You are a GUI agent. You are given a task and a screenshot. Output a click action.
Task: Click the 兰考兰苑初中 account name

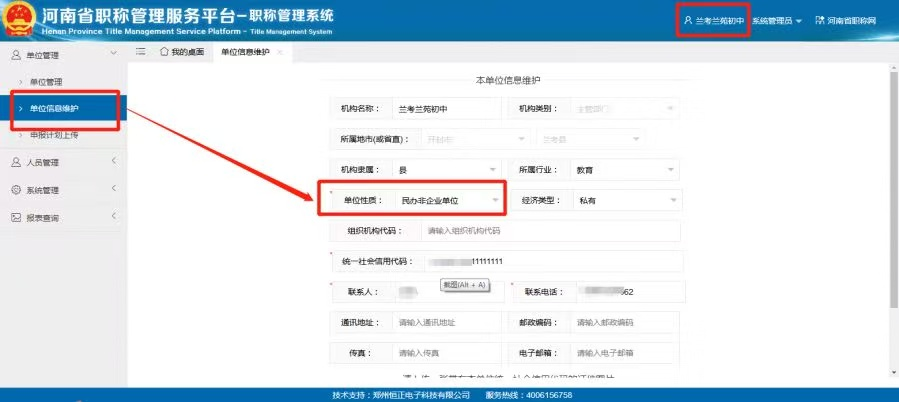[720, 21]
